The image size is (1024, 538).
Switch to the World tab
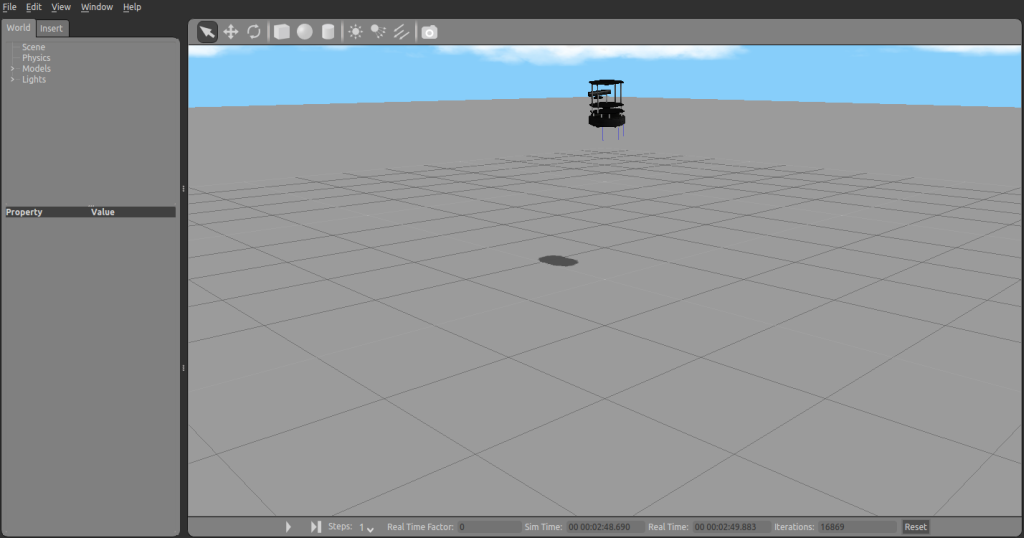coord(18,27)
